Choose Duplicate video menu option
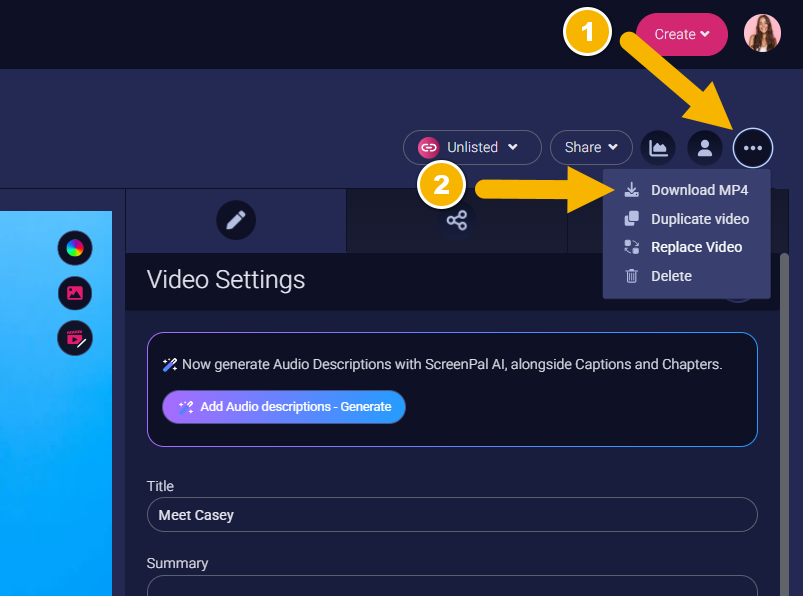Screen dimensions: 803x596 [x=699, y=219]
